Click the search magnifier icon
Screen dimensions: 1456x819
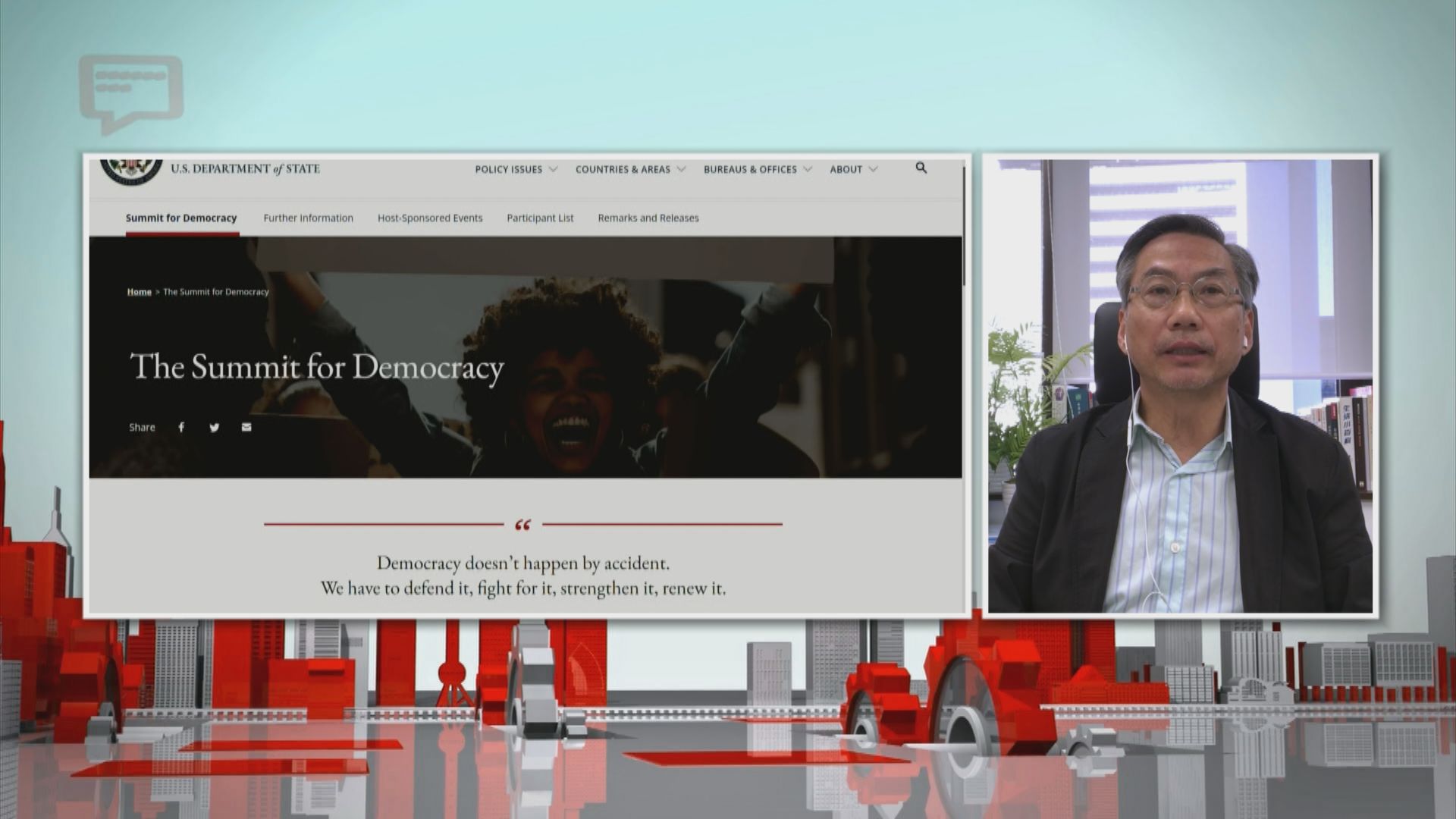921,168
